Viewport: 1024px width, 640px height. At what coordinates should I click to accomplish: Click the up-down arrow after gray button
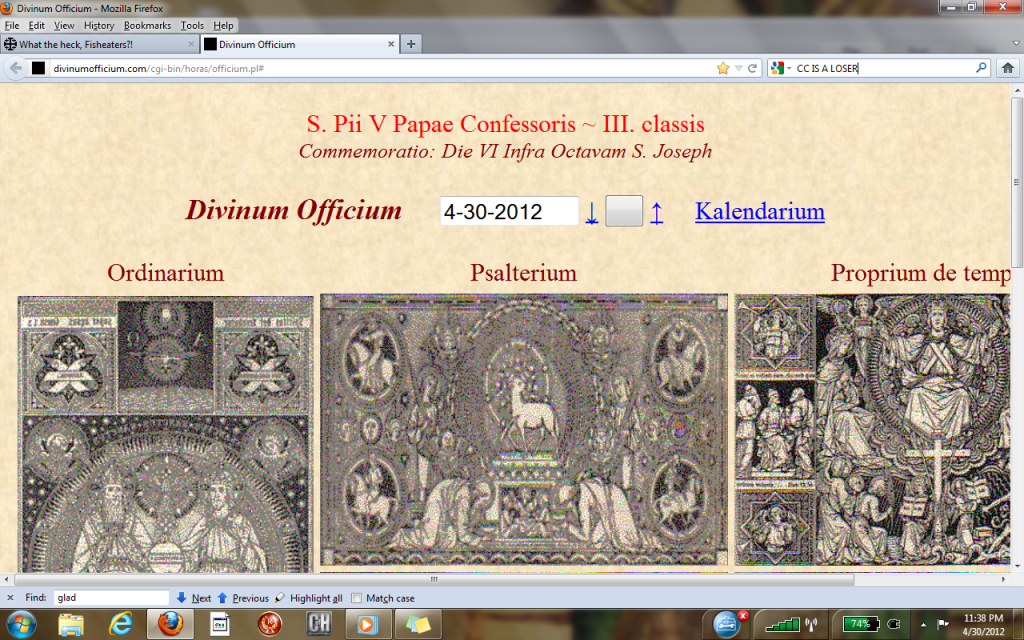(x=656, y=213)
